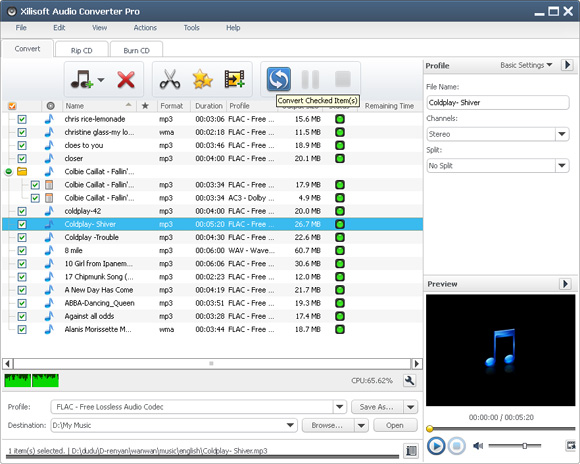Open the Edit menu
This screenshot has height=464, width=580.
[x=59, y=28]
